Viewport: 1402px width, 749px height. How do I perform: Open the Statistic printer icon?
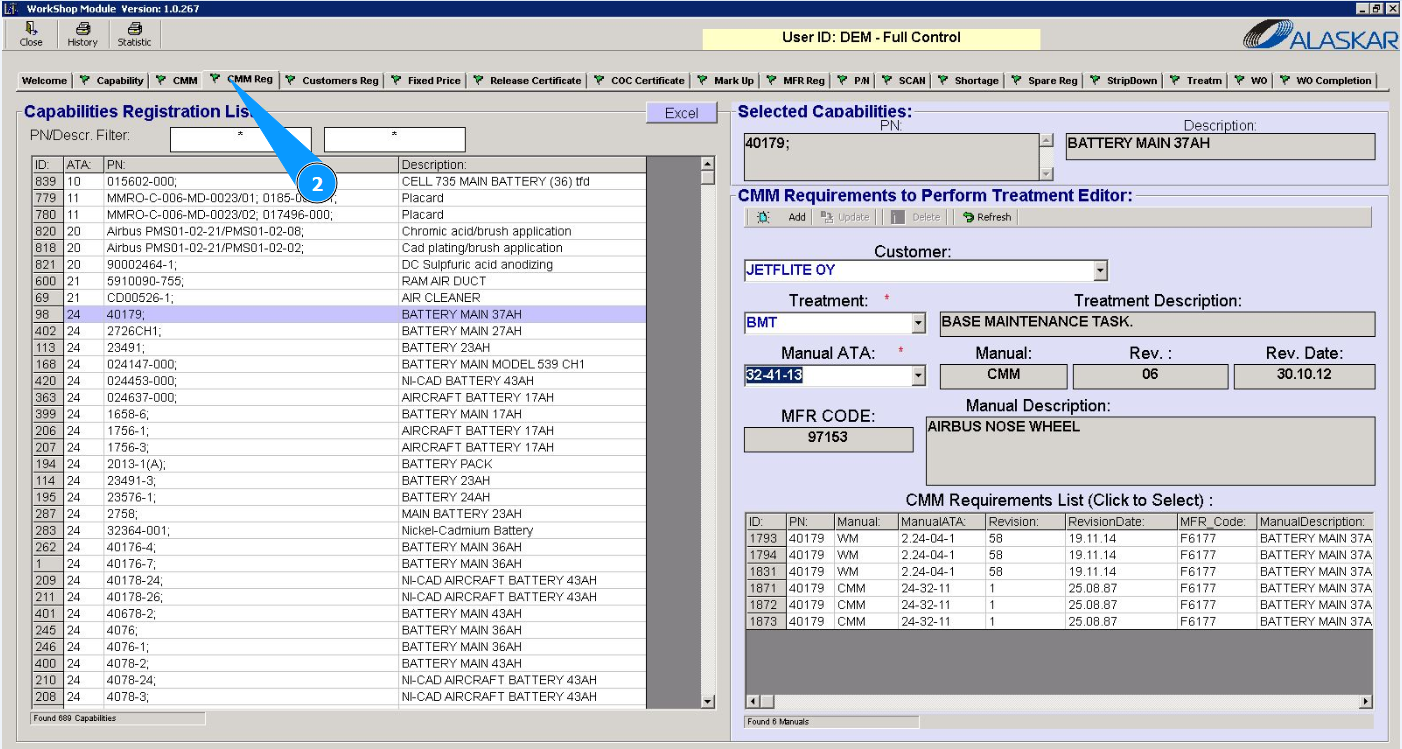click(134, 35)
